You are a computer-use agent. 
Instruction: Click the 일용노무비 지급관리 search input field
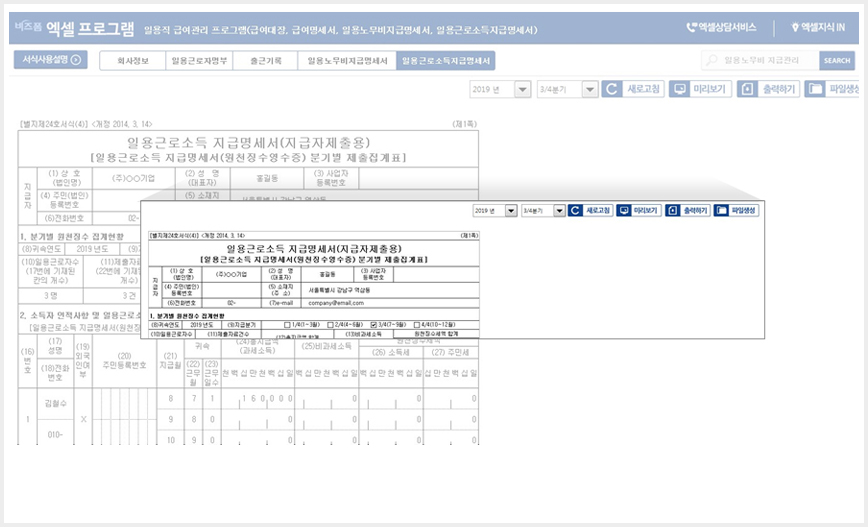point(760,60)
